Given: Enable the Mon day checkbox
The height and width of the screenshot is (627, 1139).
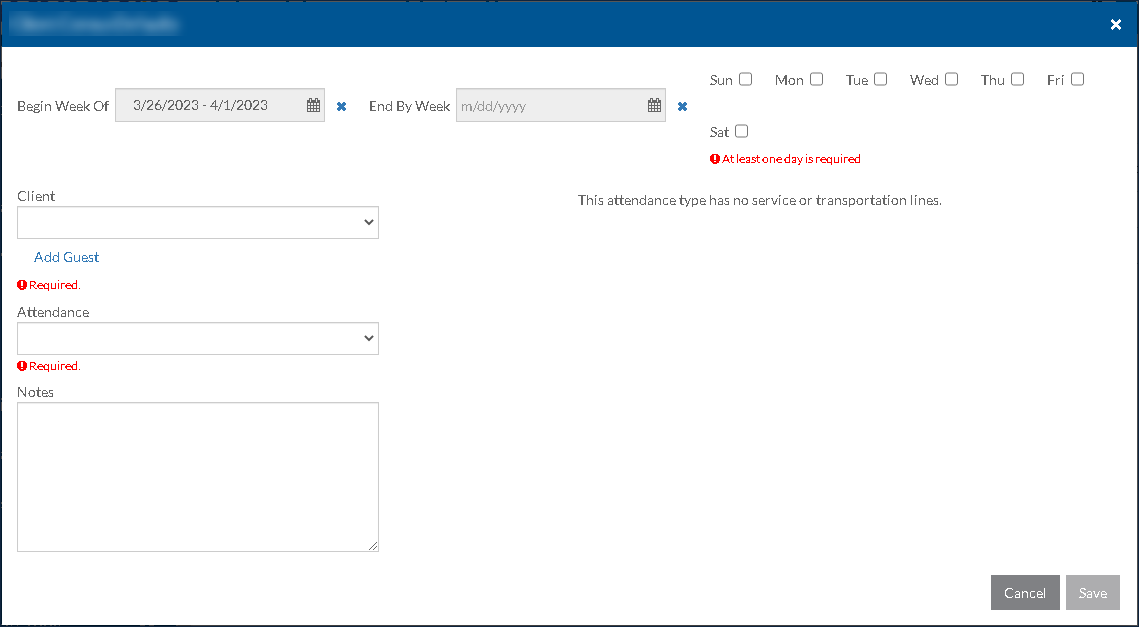Looking at the screenshot, I should pos(817,79).
